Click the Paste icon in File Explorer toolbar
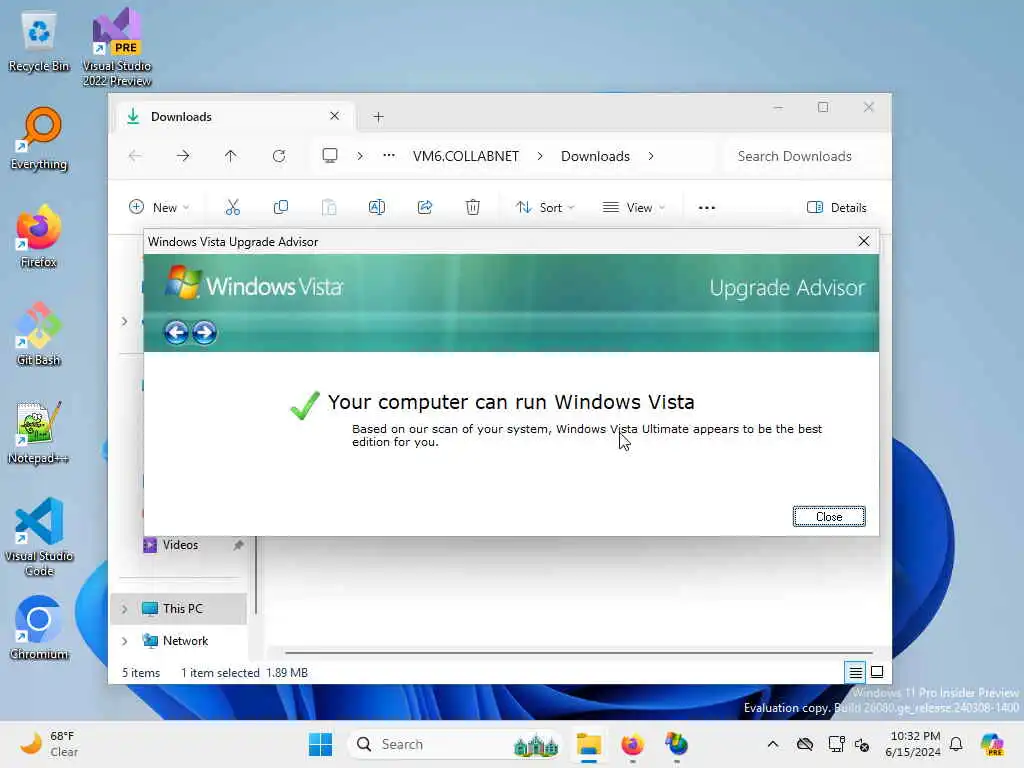 coord(329,207)
